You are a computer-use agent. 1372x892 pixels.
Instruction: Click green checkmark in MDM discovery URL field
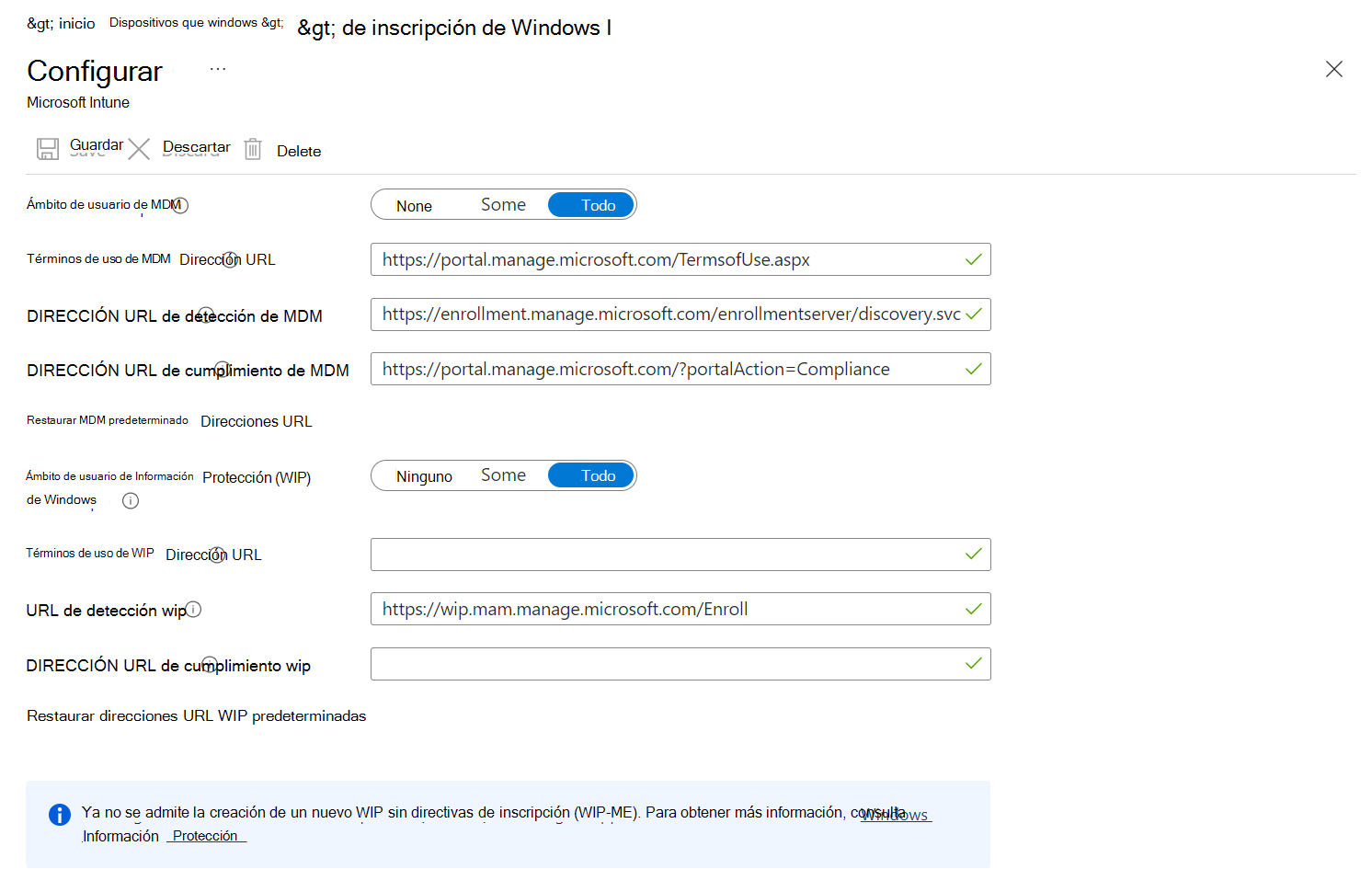[x=974, y=314]
